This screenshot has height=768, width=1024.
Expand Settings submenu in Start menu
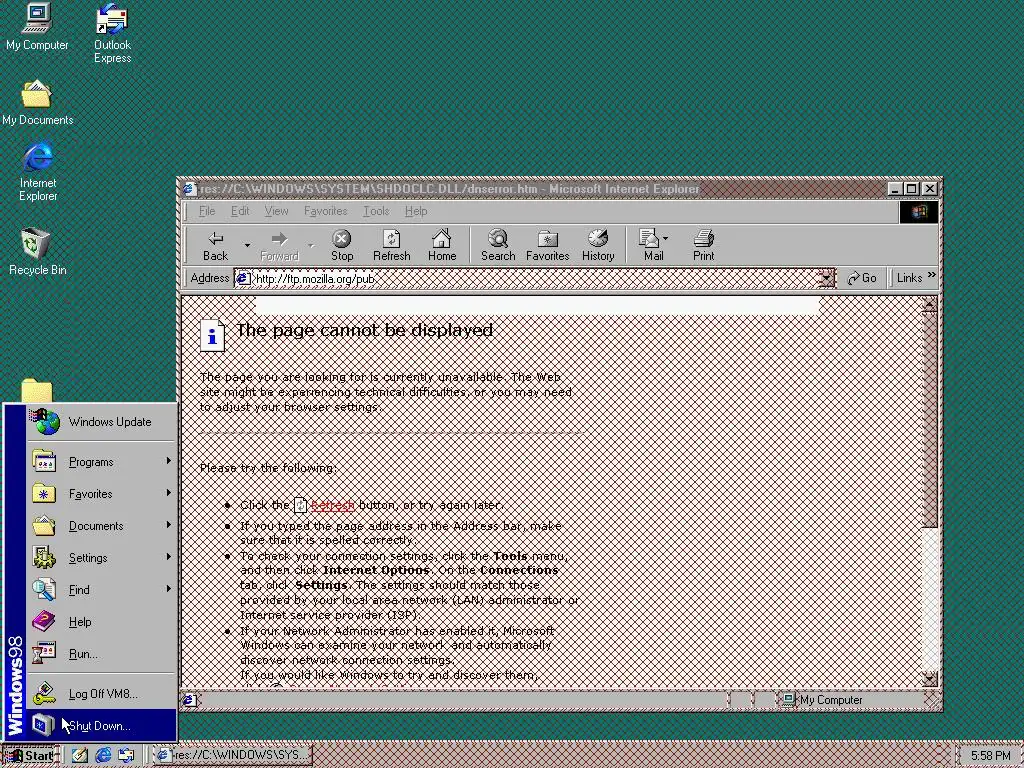click(x=102, y=558)
